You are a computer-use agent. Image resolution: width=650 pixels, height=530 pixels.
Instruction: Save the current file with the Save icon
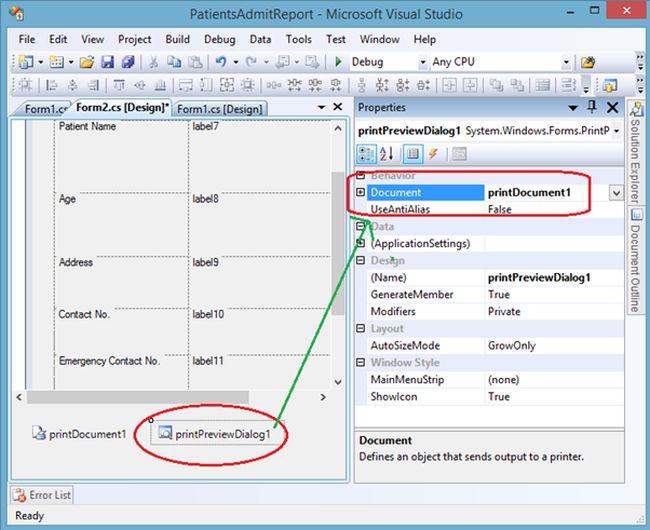pos(107,62)
